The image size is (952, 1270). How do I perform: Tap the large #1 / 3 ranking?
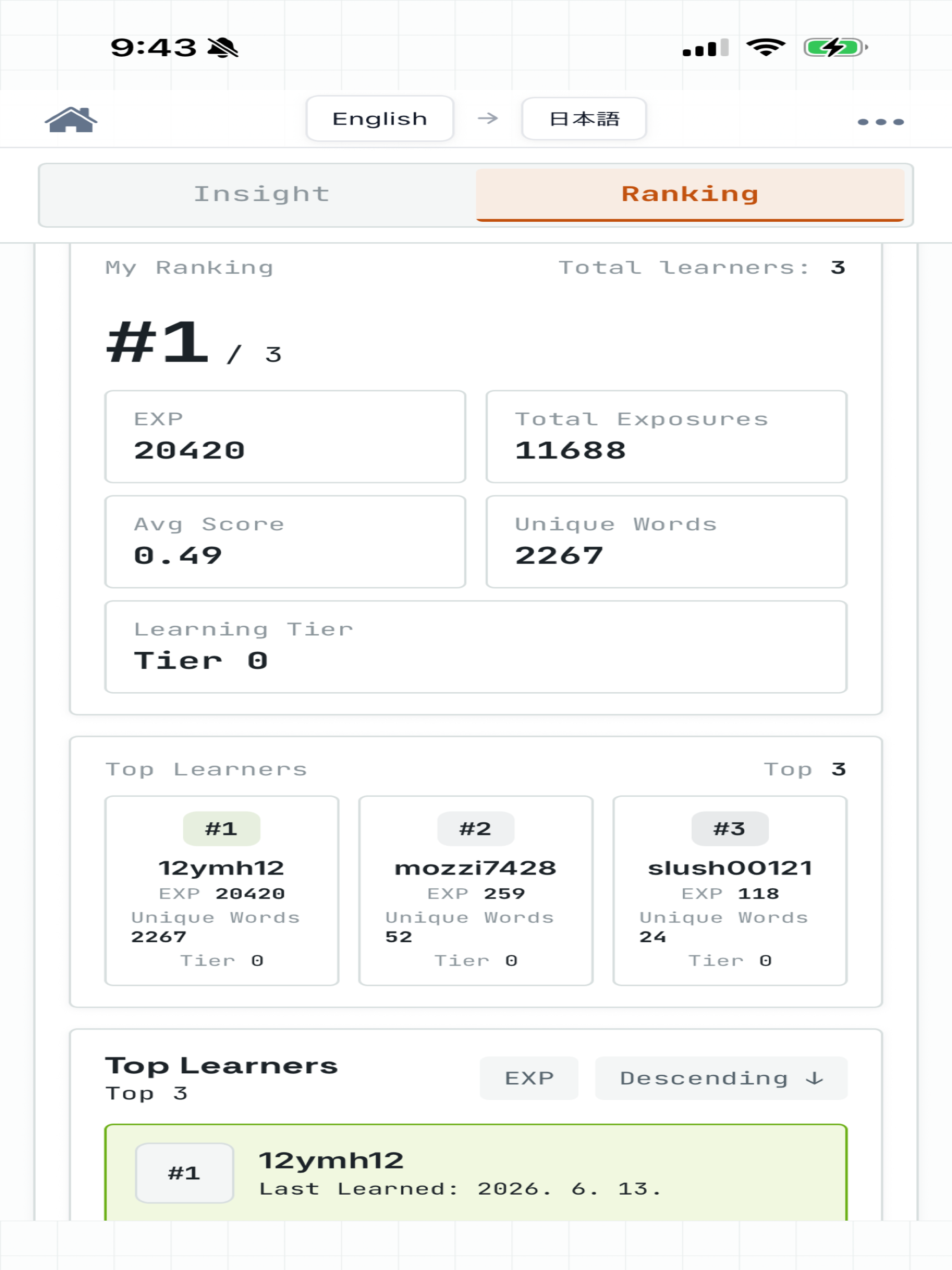194,344
